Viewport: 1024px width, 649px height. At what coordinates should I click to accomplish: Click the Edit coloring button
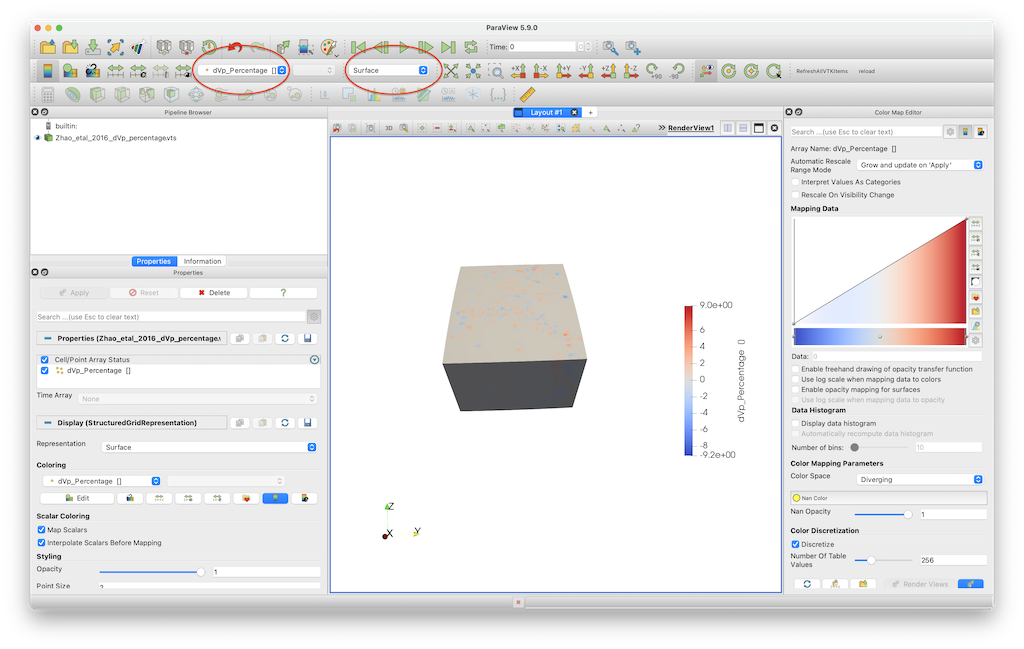pyautogui.click(x=75, y=497)
